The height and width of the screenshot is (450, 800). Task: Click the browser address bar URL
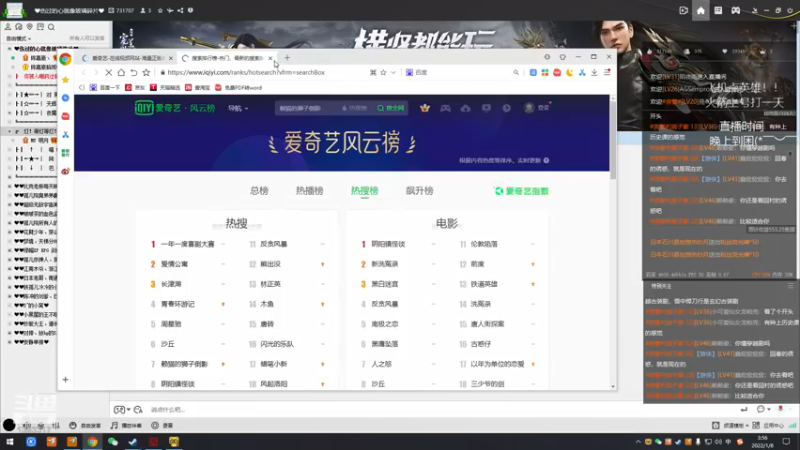[246, 72]
